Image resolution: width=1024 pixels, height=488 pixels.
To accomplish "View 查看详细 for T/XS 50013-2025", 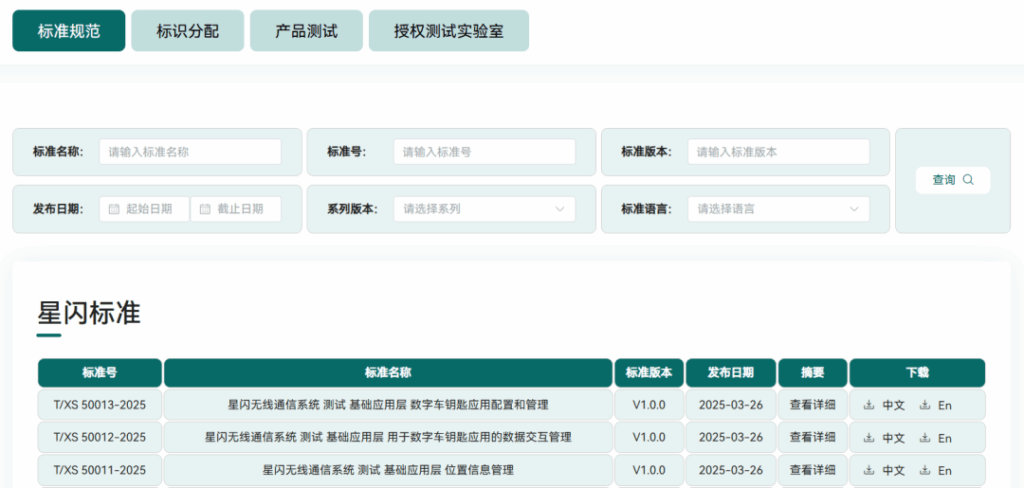I will click(x=812, y=405).
